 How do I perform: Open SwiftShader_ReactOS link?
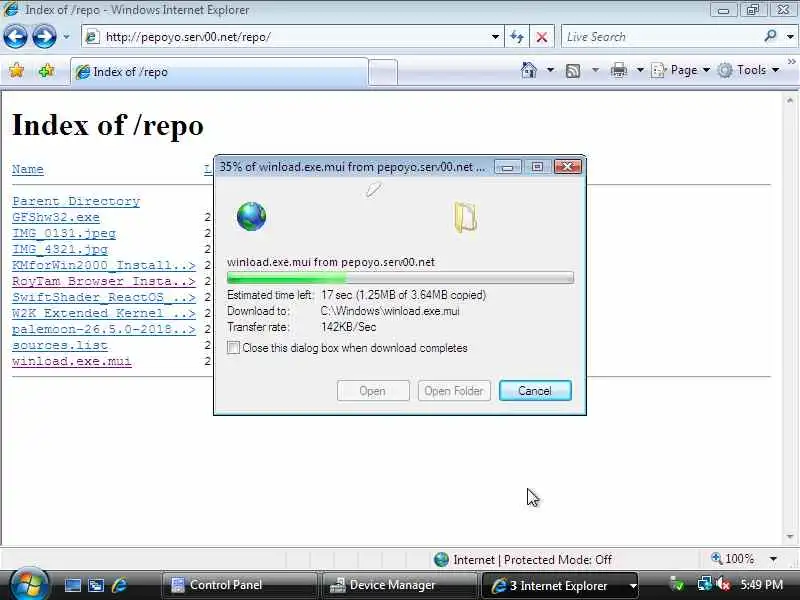(104, 297)
